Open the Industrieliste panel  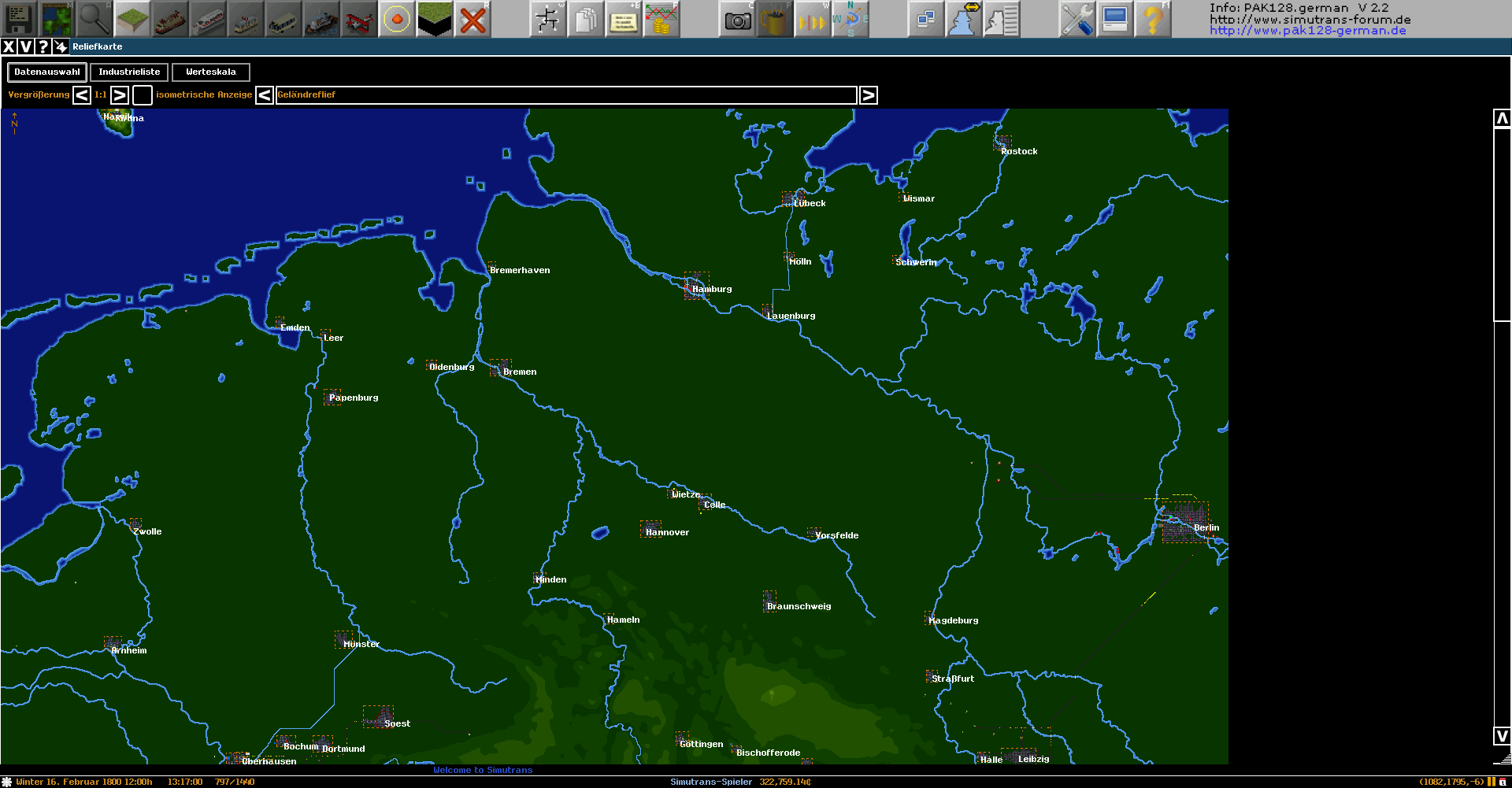129,72
